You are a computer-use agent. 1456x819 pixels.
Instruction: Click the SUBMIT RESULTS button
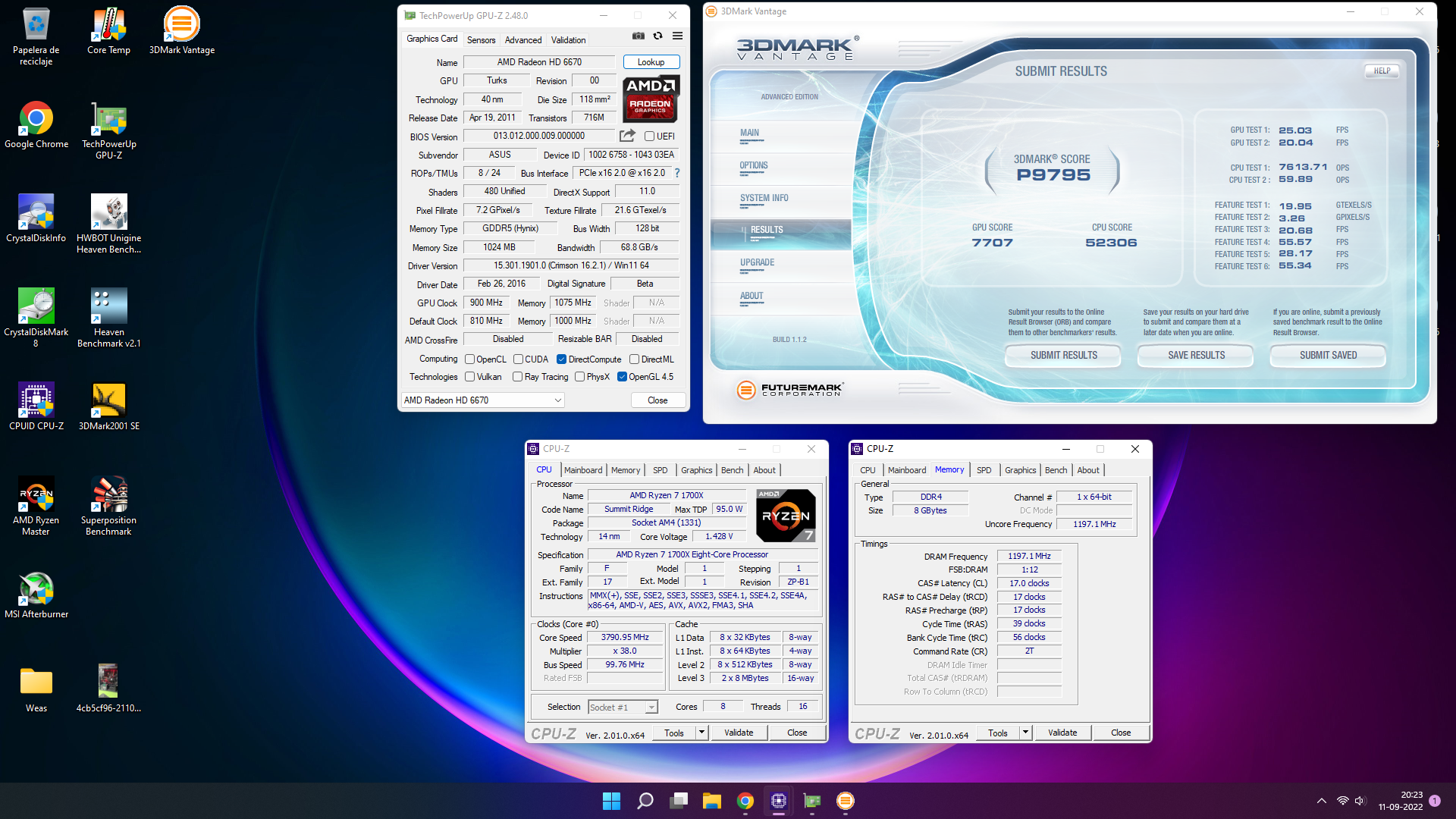click(x=1063, y=356)
